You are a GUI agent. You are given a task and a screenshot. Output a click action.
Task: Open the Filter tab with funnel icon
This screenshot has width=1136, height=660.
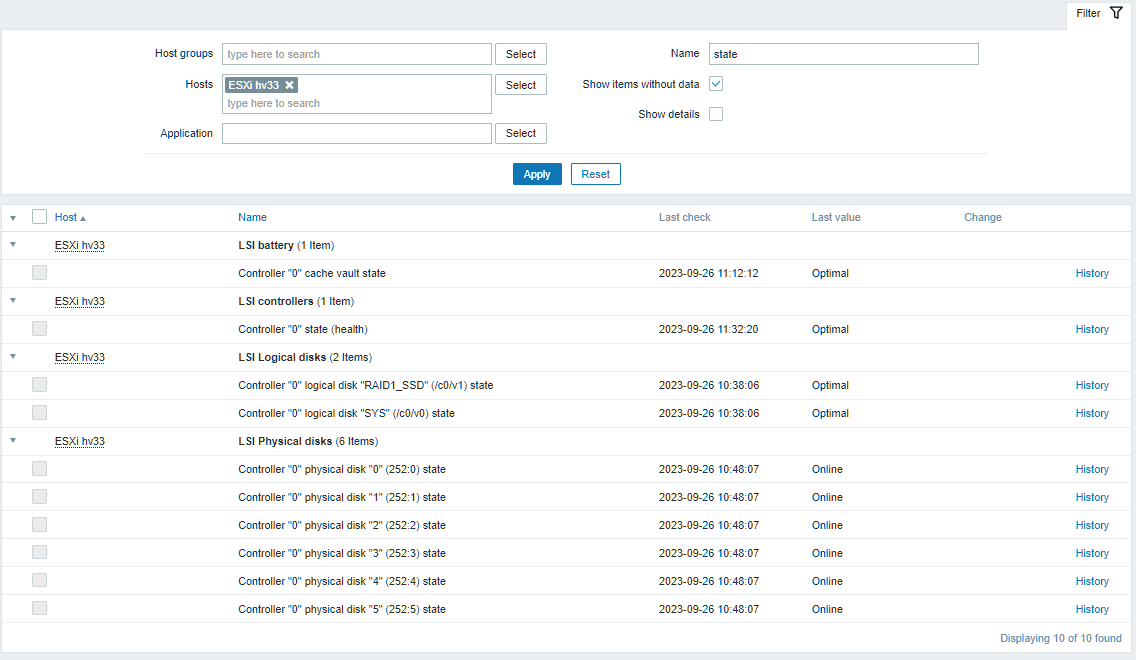pyautogui.click(x=1098, y=14)
